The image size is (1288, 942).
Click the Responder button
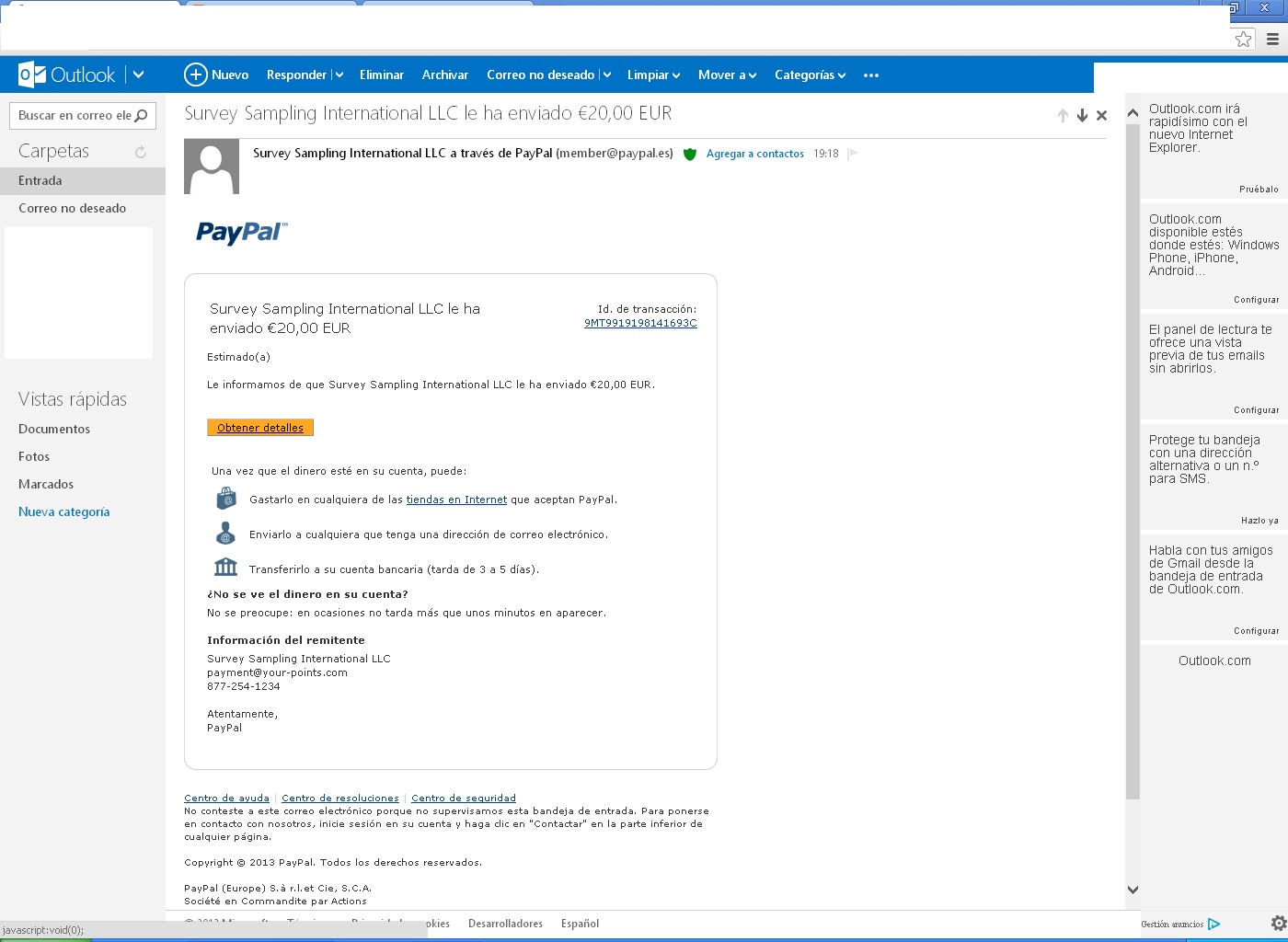click(296, 75)
